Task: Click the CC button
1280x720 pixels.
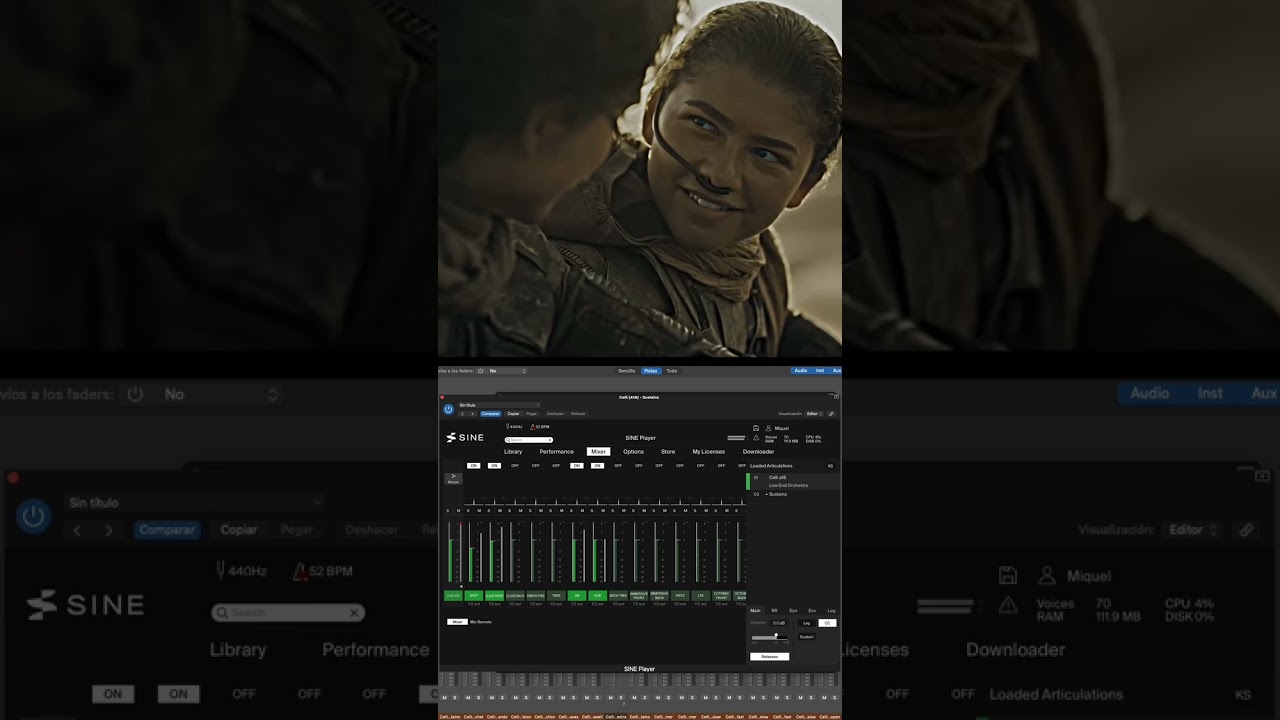Action: point(827,623)
